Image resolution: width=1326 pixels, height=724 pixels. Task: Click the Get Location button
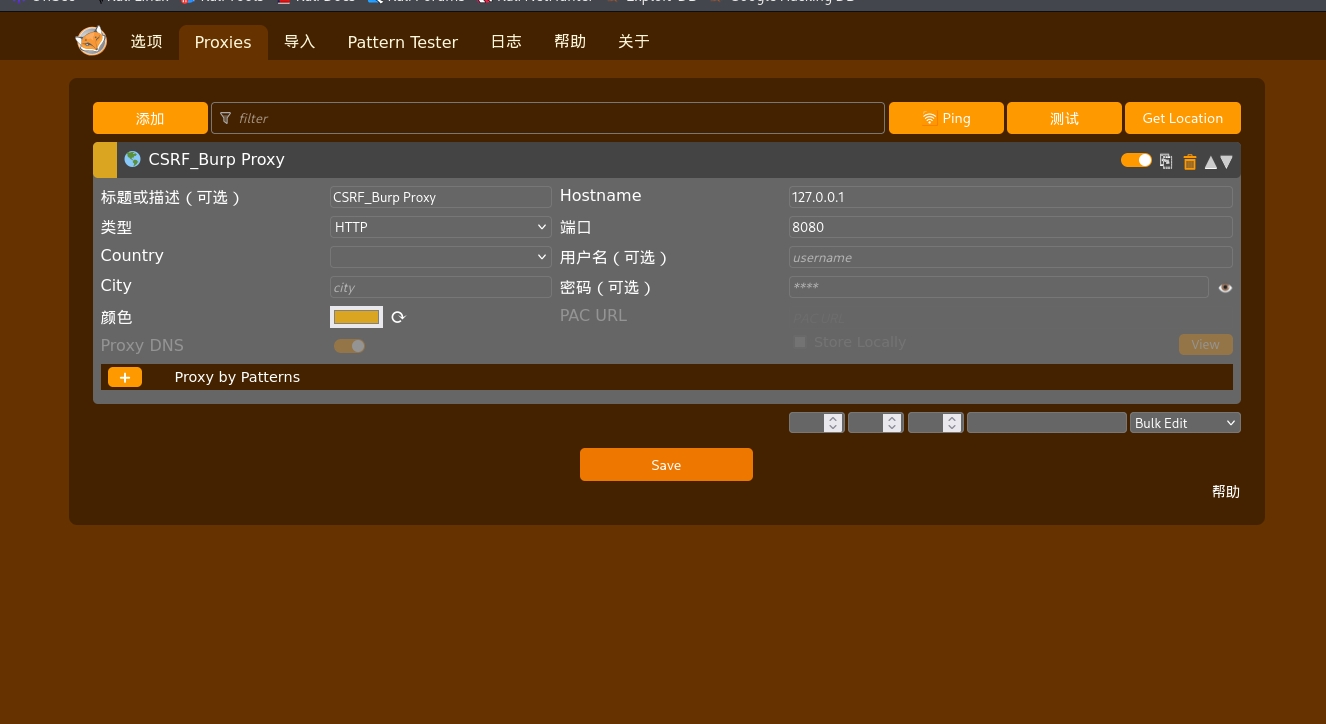pyautogui.click(x=1182, y=118)
